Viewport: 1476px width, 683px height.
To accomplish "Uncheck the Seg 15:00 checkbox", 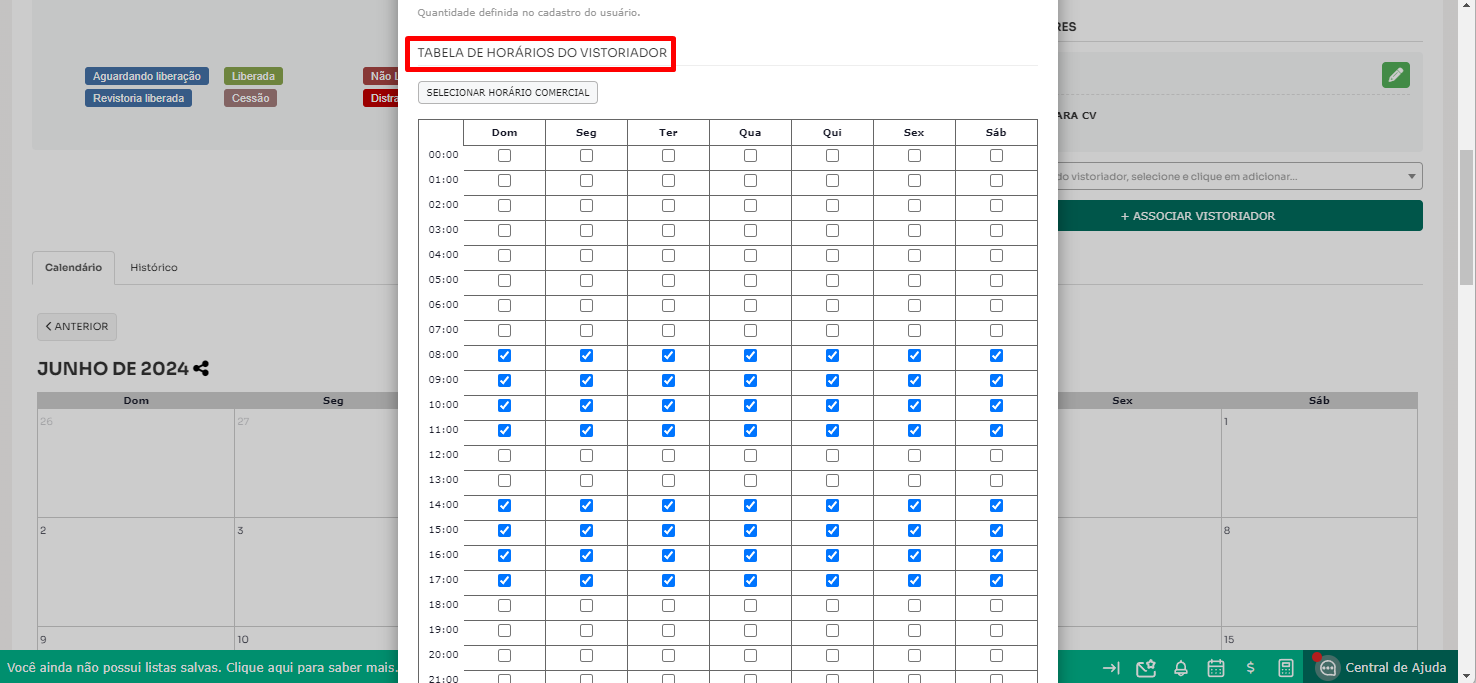I will point(586,530).
